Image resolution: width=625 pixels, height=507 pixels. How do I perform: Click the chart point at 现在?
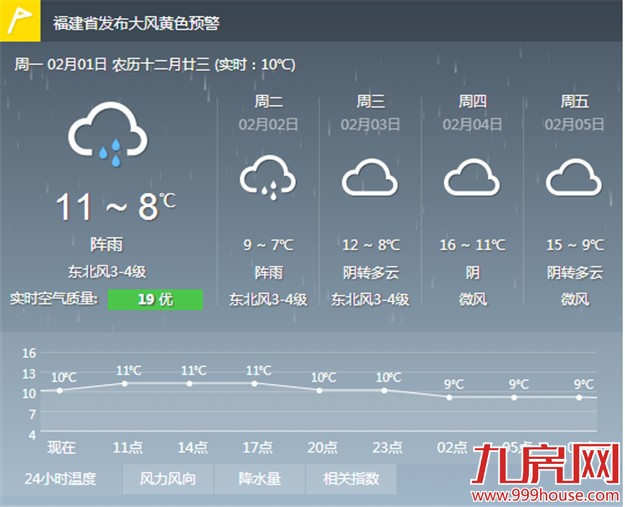(x=60, y=391)
